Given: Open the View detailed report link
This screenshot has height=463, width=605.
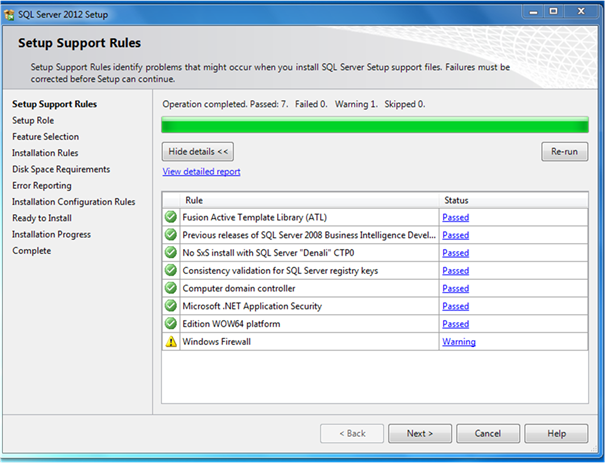Looking at the screenshot, I should click(x=201, y=172).
